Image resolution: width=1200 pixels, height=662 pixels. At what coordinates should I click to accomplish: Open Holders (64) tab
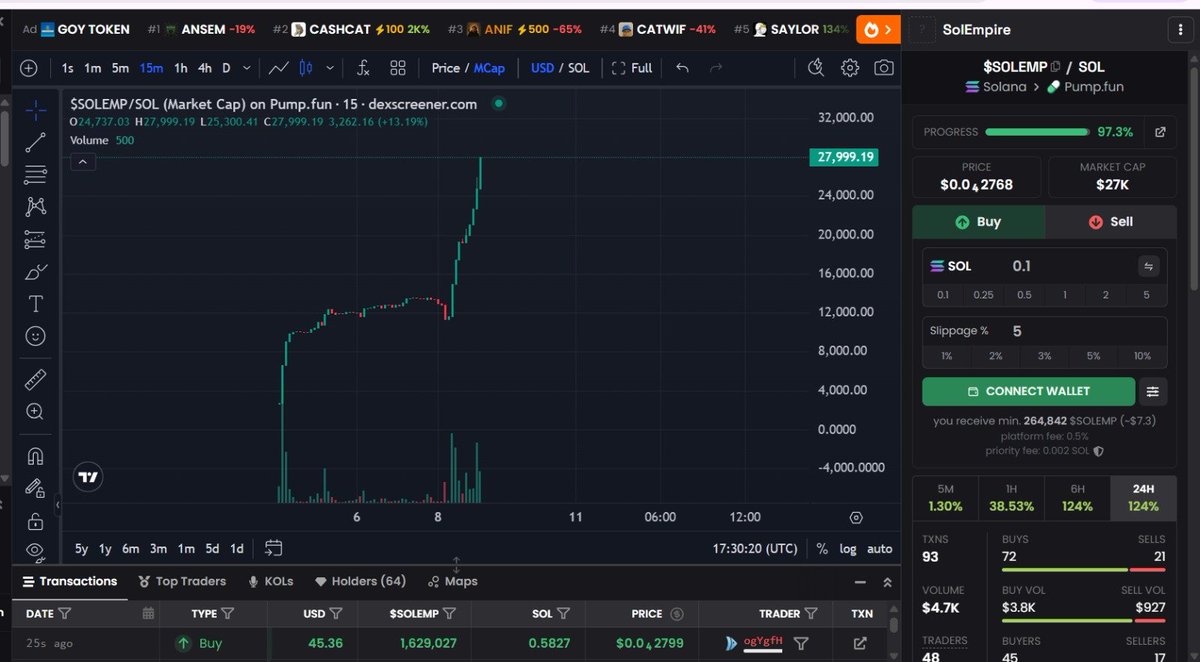tap(360, 581)
